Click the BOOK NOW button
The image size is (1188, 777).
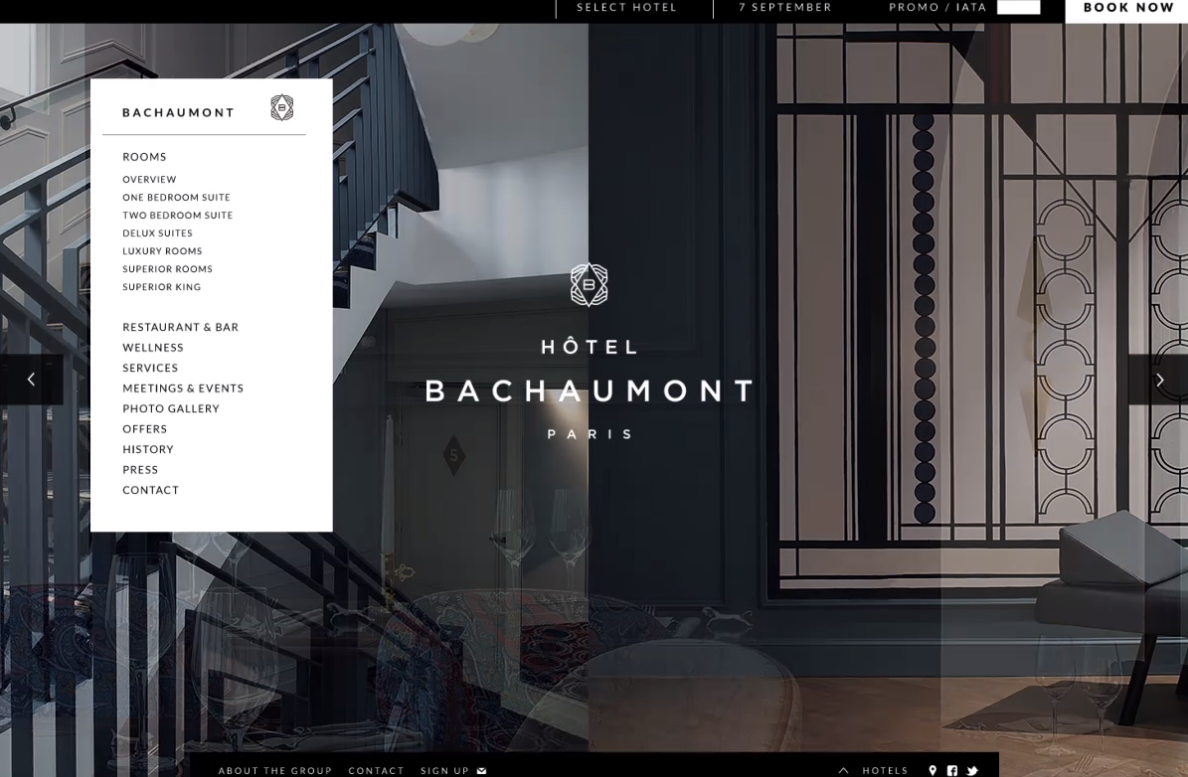(x=1127, y=8)
